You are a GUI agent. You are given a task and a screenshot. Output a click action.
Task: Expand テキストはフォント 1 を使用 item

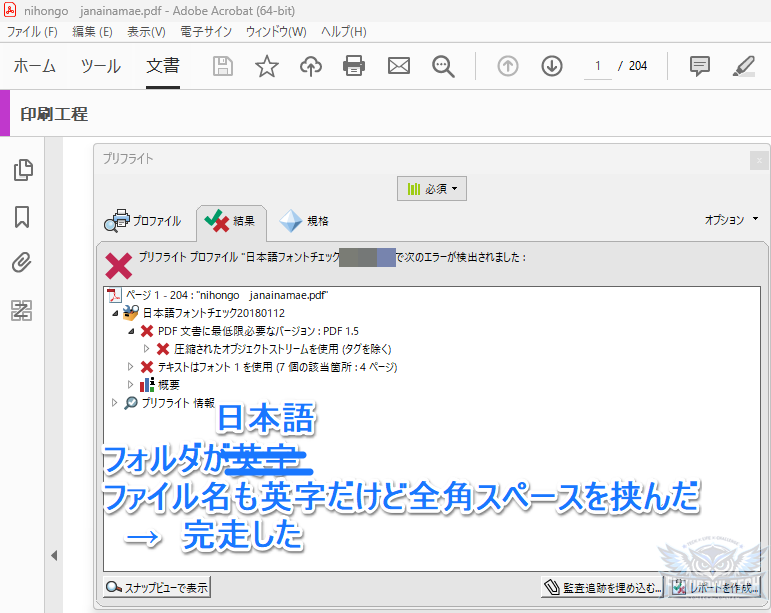coord(130,367)
